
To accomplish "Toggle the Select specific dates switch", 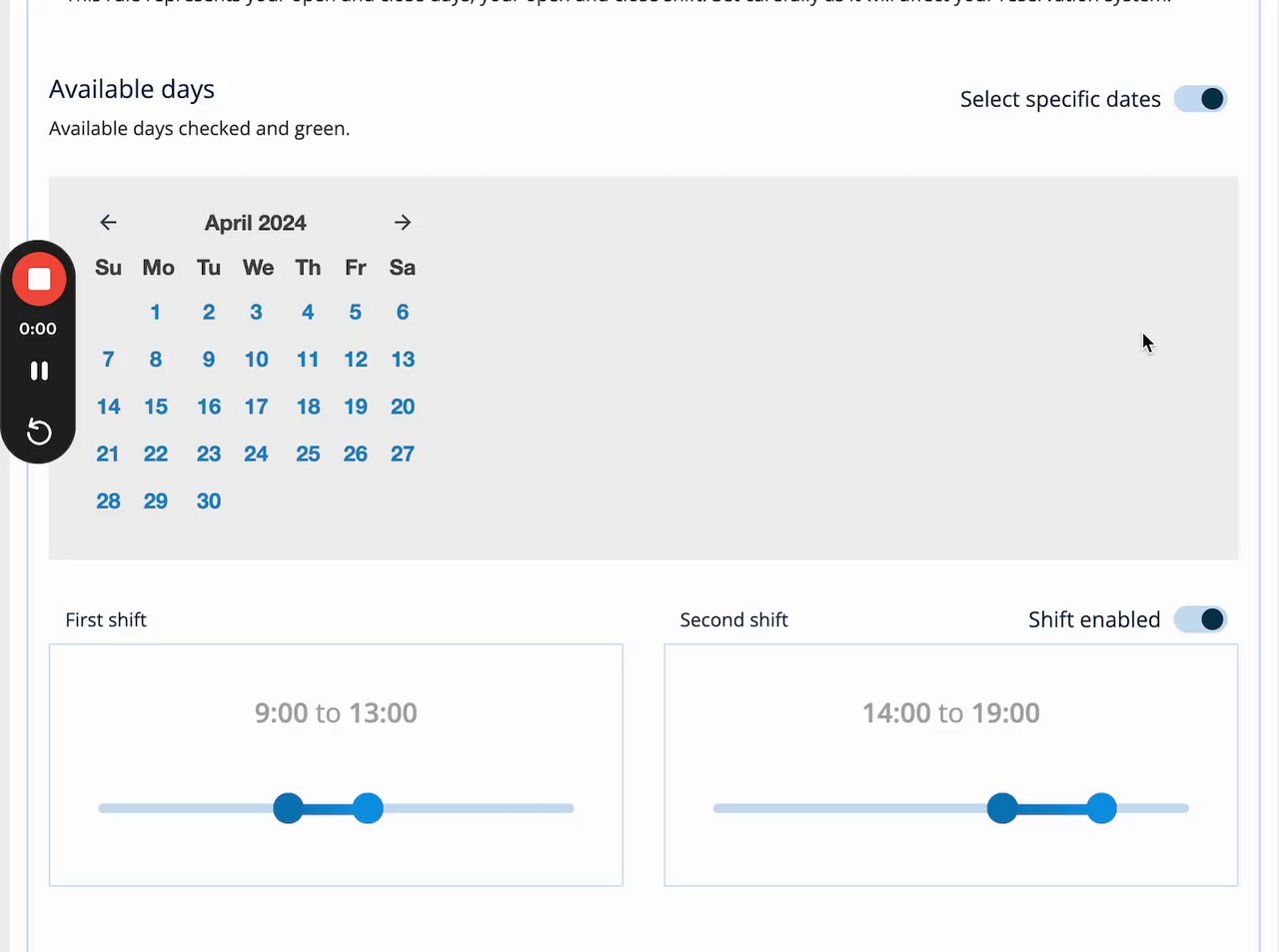I will pos(1200,99).
